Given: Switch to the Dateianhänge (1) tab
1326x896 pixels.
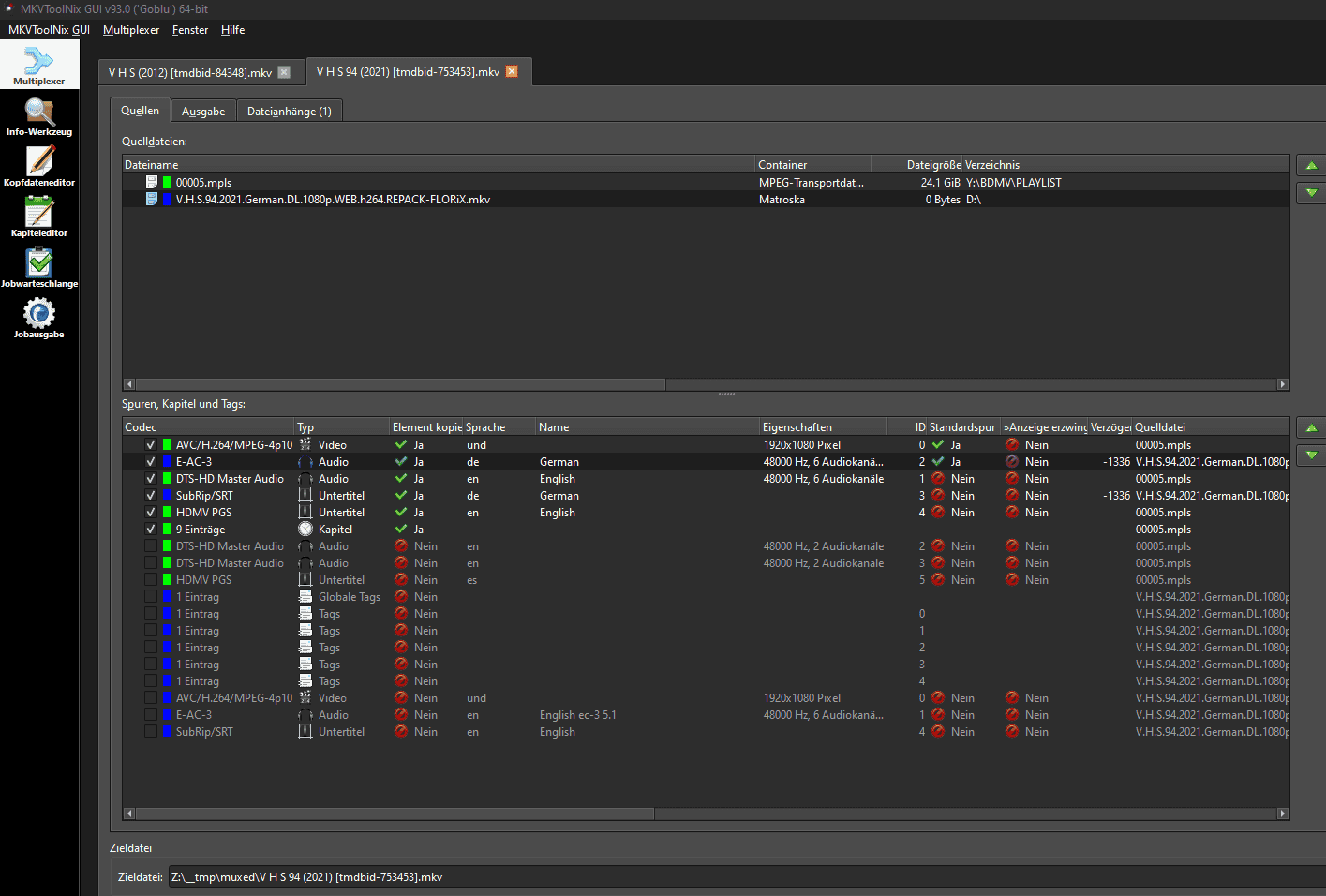Looking at the screenshot, I should tap(289, 112).
